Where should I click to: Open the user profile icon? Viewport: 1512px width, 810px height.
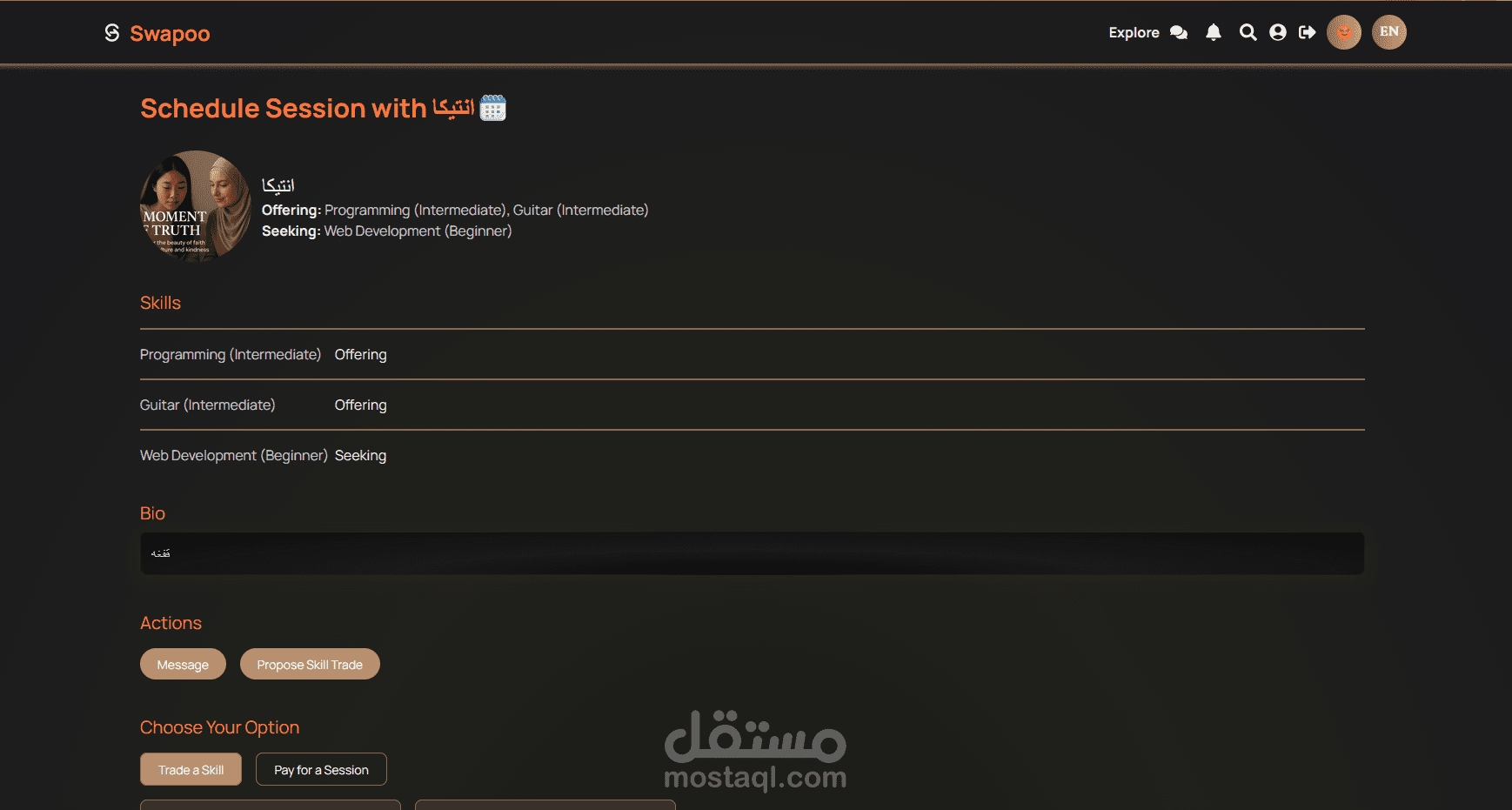tap(1278, 32)
